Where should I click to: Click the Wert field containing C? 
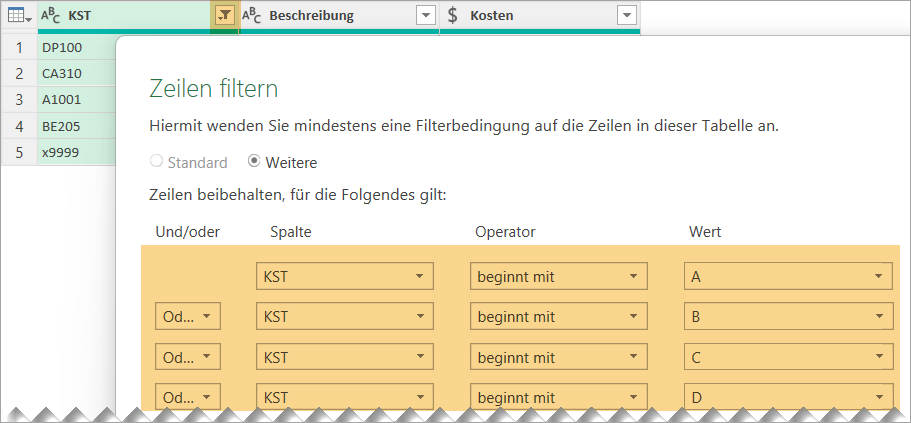[788, 356]
